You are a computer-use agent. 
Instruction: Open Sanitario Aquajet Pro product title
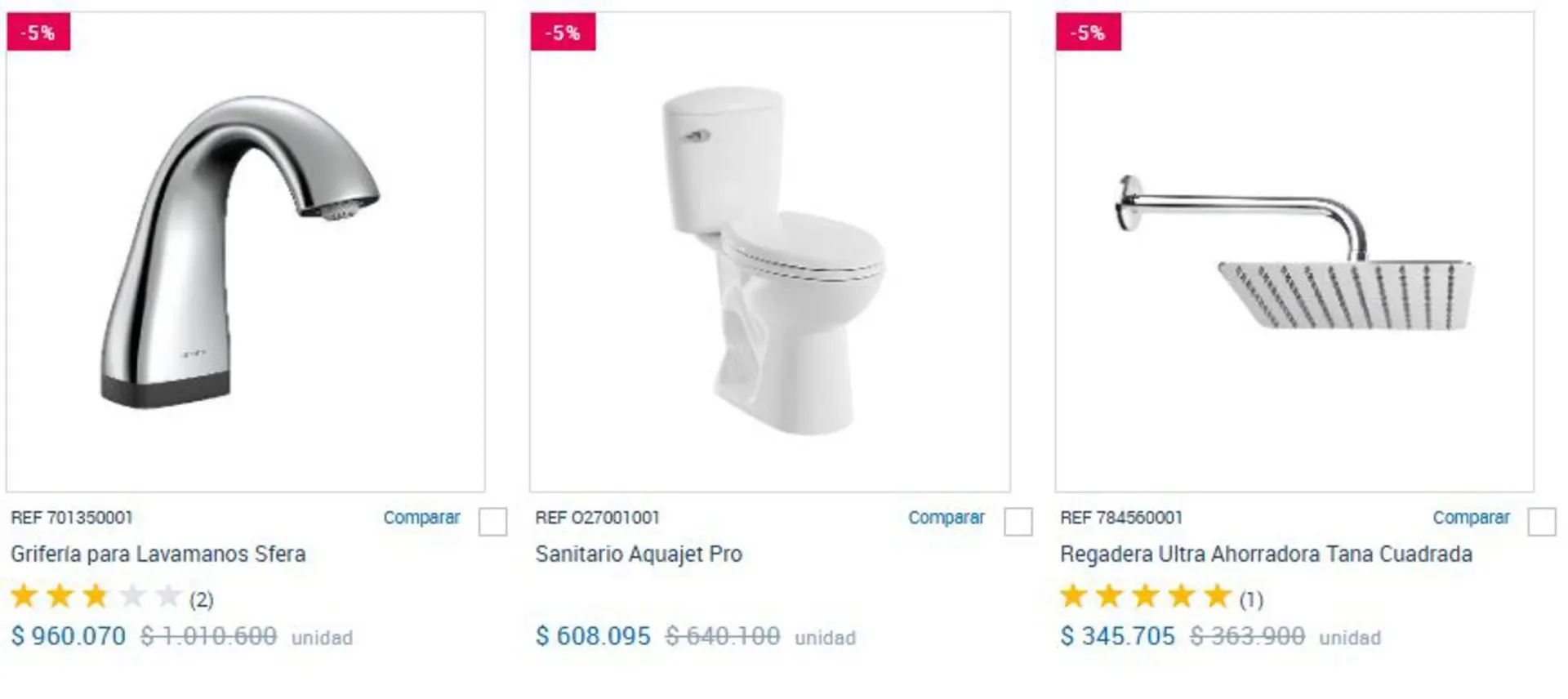pos(639,554)
